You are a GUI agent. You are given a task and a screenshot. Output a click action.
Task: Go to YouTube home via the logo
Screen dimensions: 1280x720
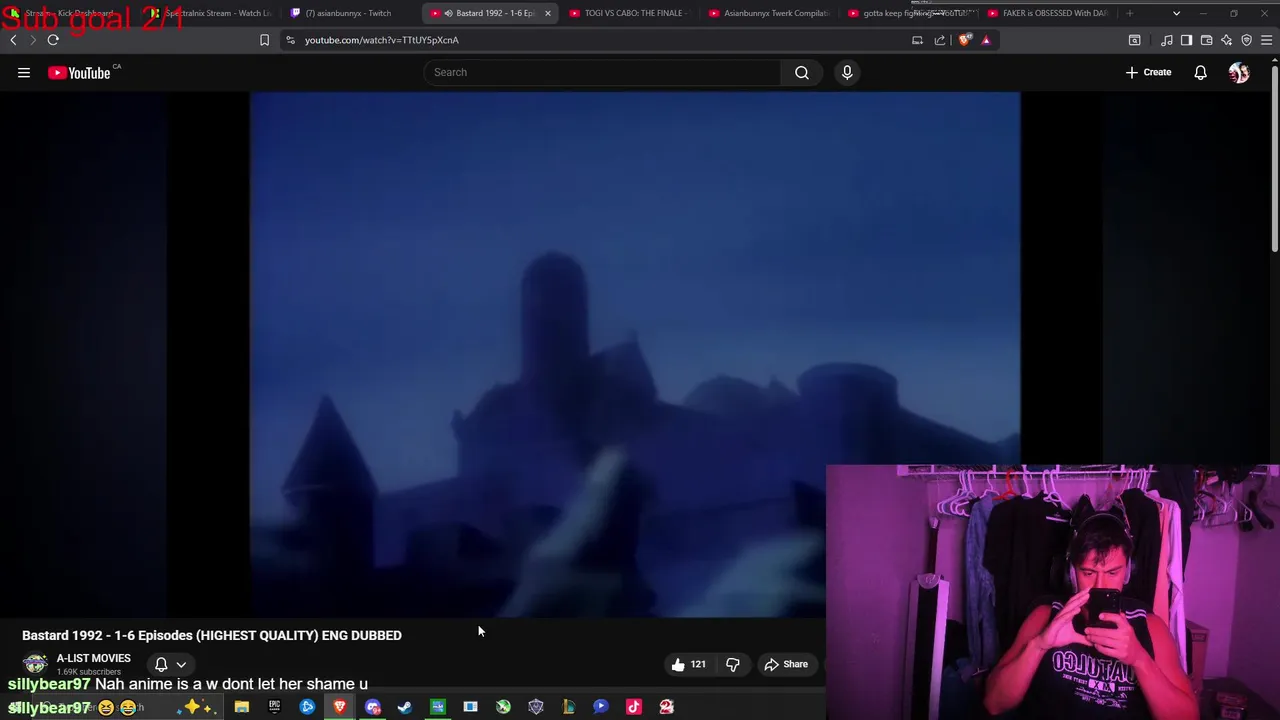pos(80,72)
